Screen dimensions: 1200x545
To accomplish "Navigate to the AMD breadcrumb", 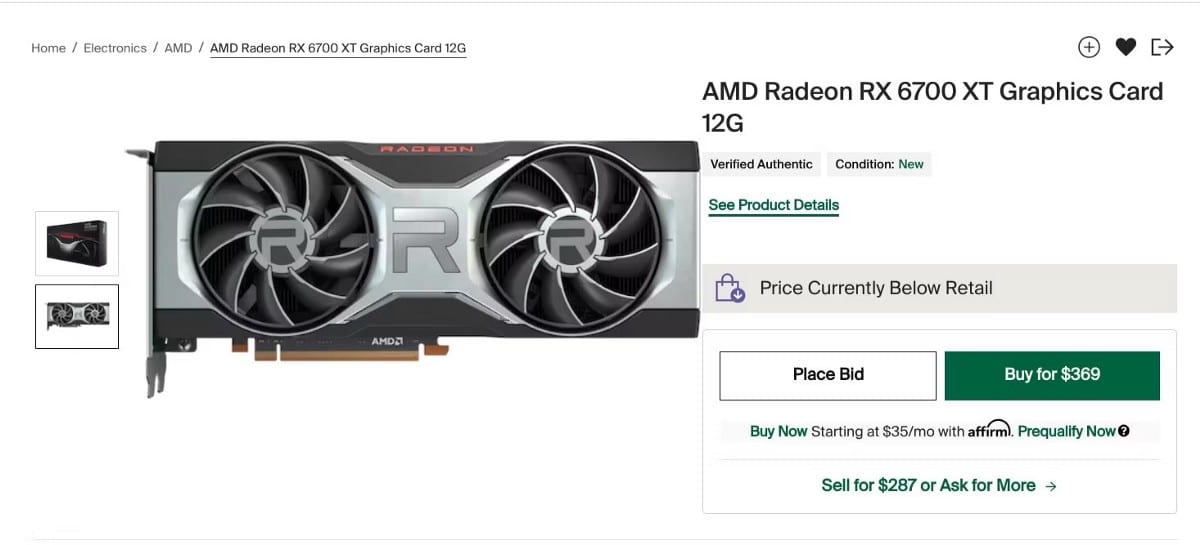I will (x=178, y=48).
